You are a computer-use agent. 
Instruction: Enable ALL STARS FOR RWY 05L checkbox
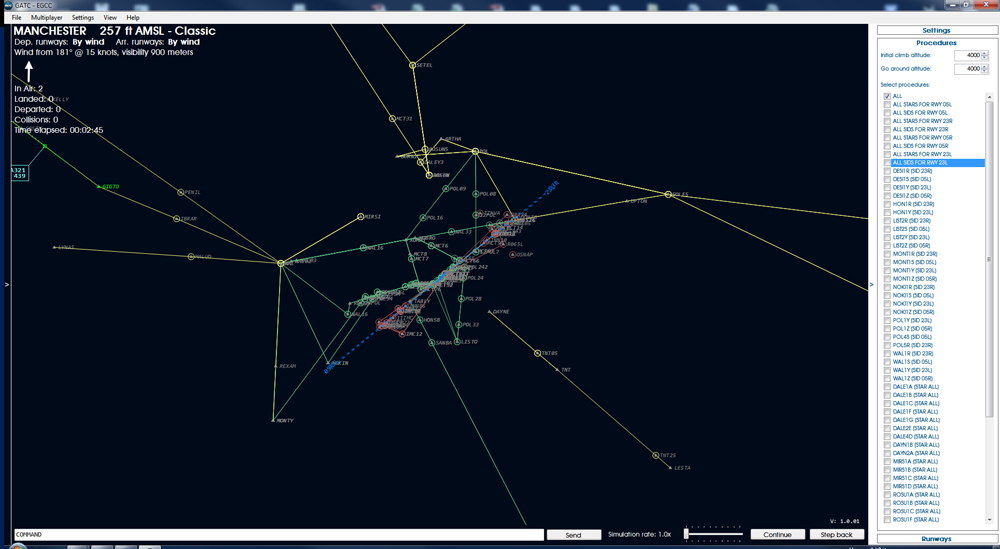[x=887, y=105]
